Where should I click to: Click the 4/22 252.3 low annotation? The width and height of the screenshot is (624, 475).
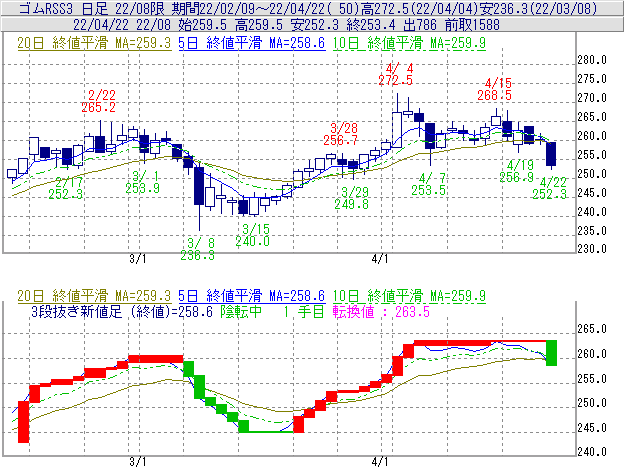tap(550, 188)
